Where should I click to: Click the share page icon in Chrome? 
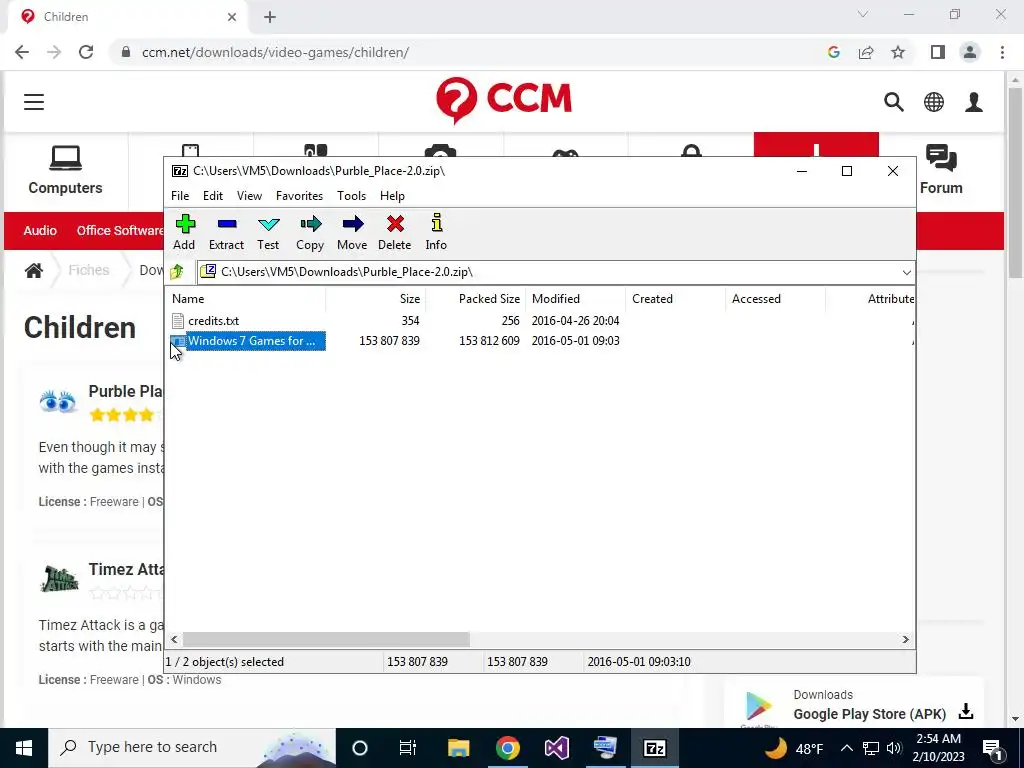click(866, 52)
